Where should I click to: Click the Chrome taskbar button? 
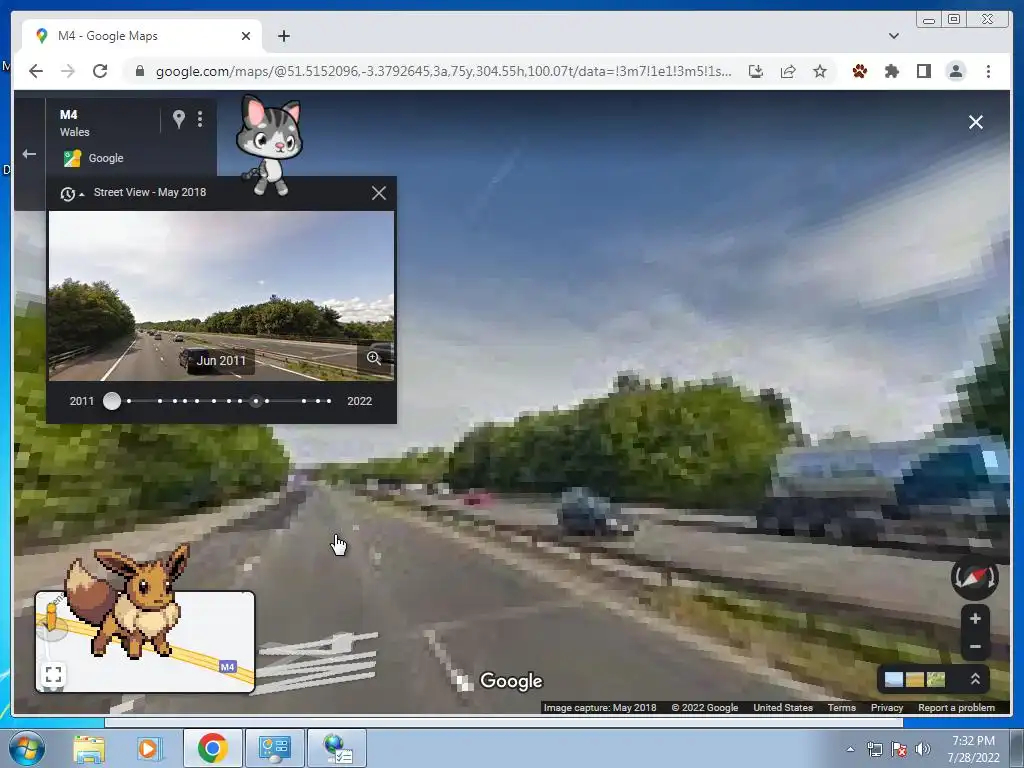[x=212, y=748]
